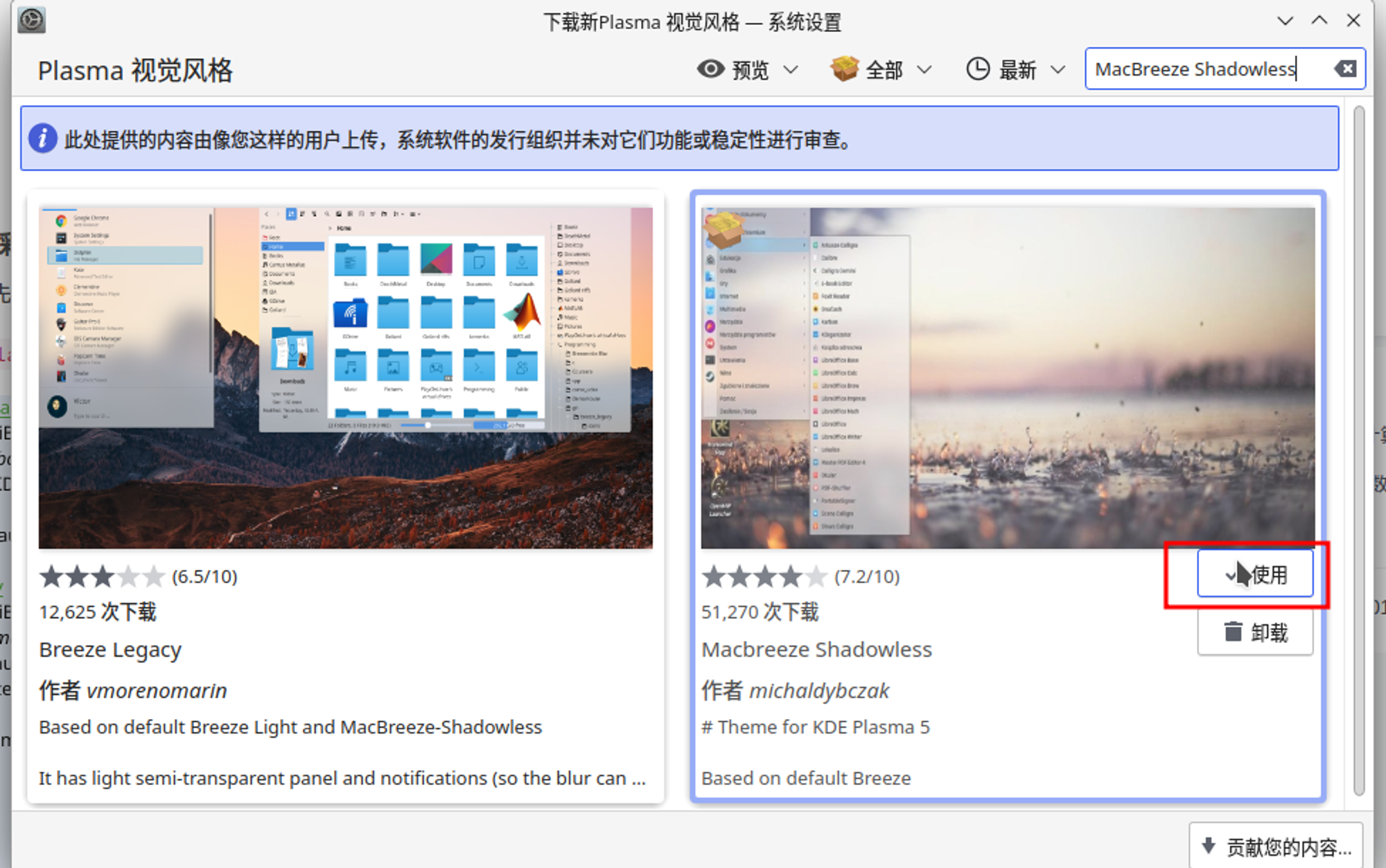The width and height of the screenshot is (1386, 868).
Task: Click the 51,270 次下载 count text
Action: [x=760, y=612]
